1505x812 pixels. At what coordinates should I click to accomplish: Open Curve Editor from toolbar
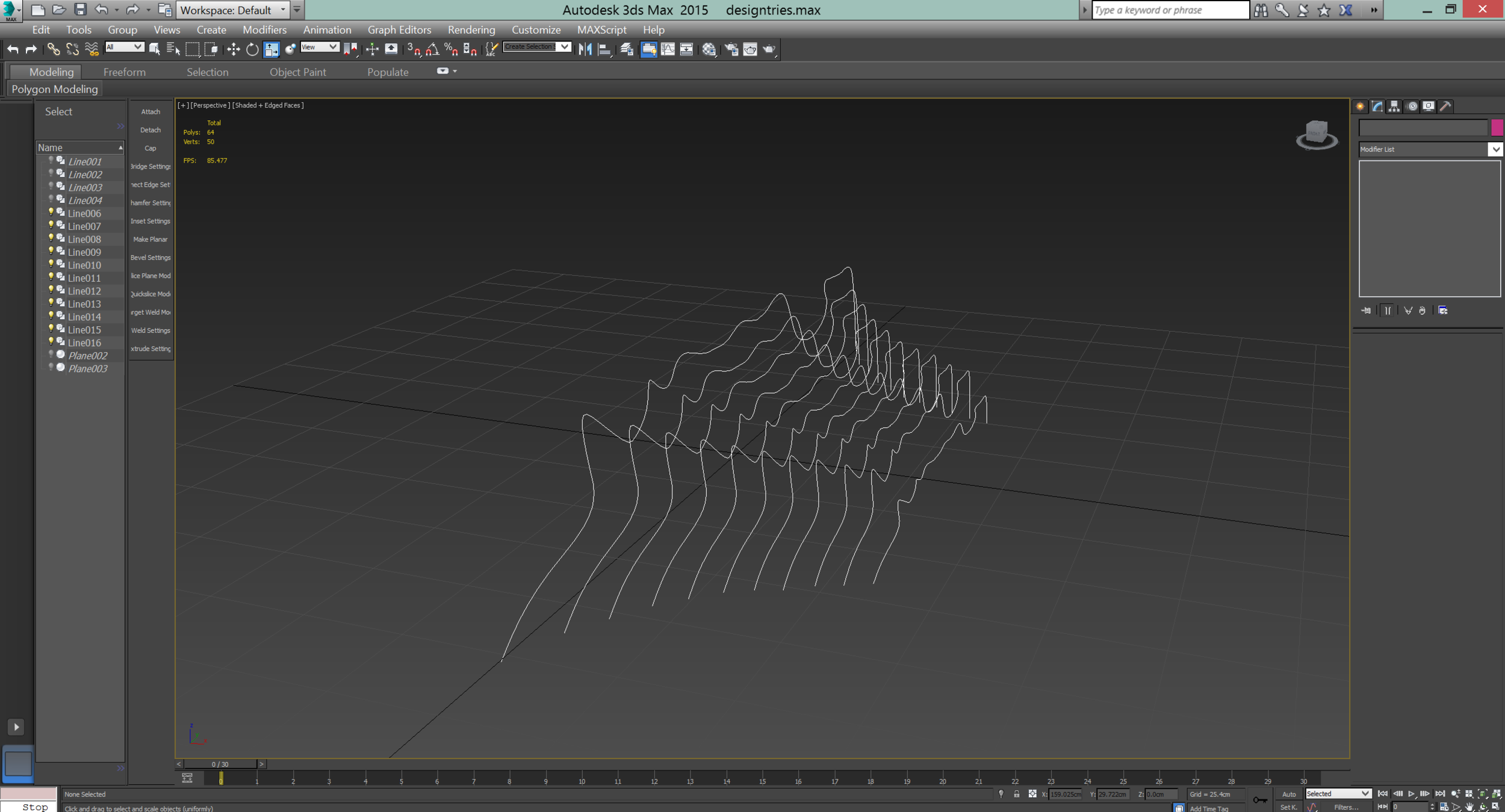click(668, 49)
